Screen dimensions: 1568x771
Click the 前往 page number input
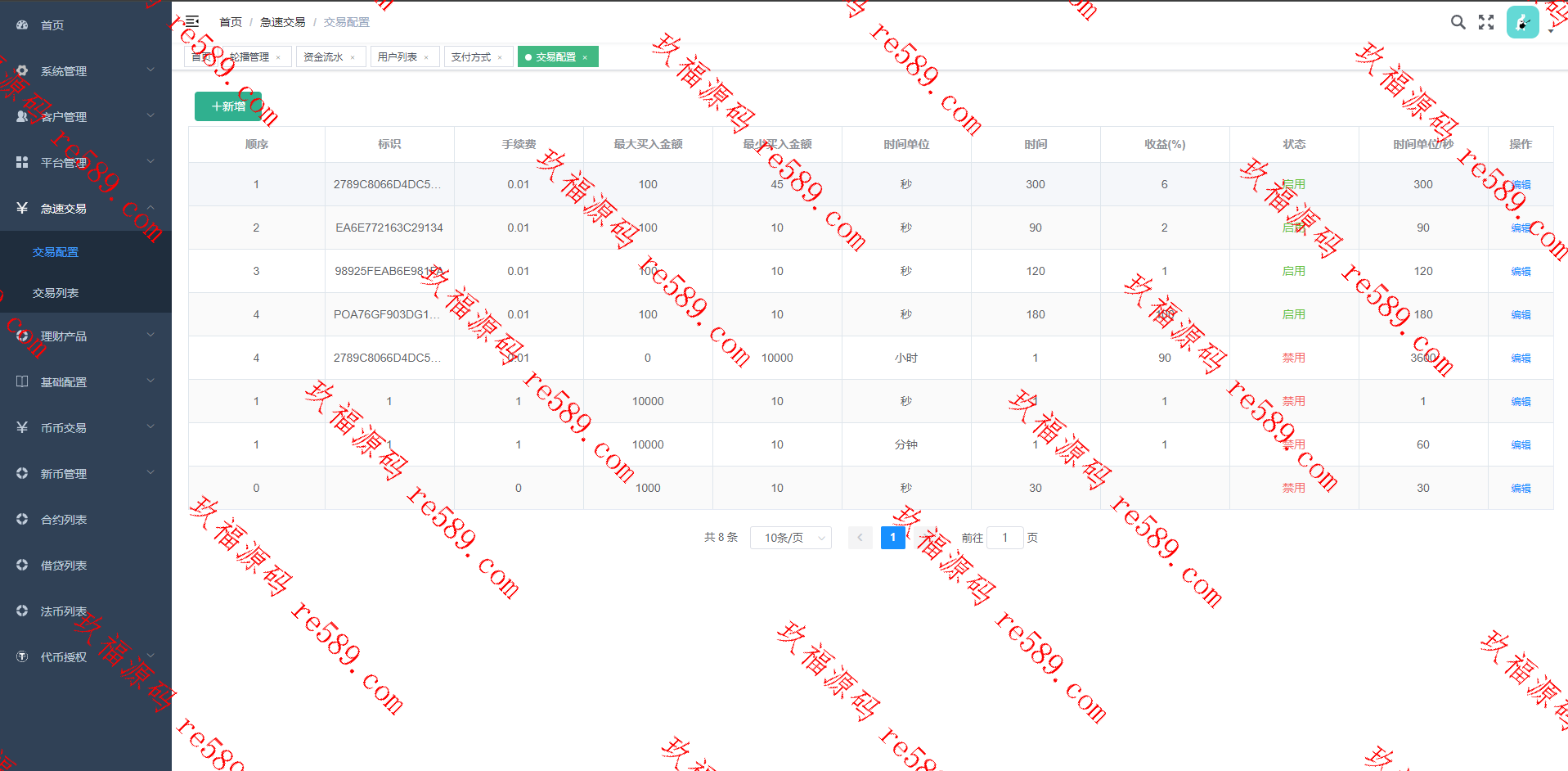coord(1005,538)
